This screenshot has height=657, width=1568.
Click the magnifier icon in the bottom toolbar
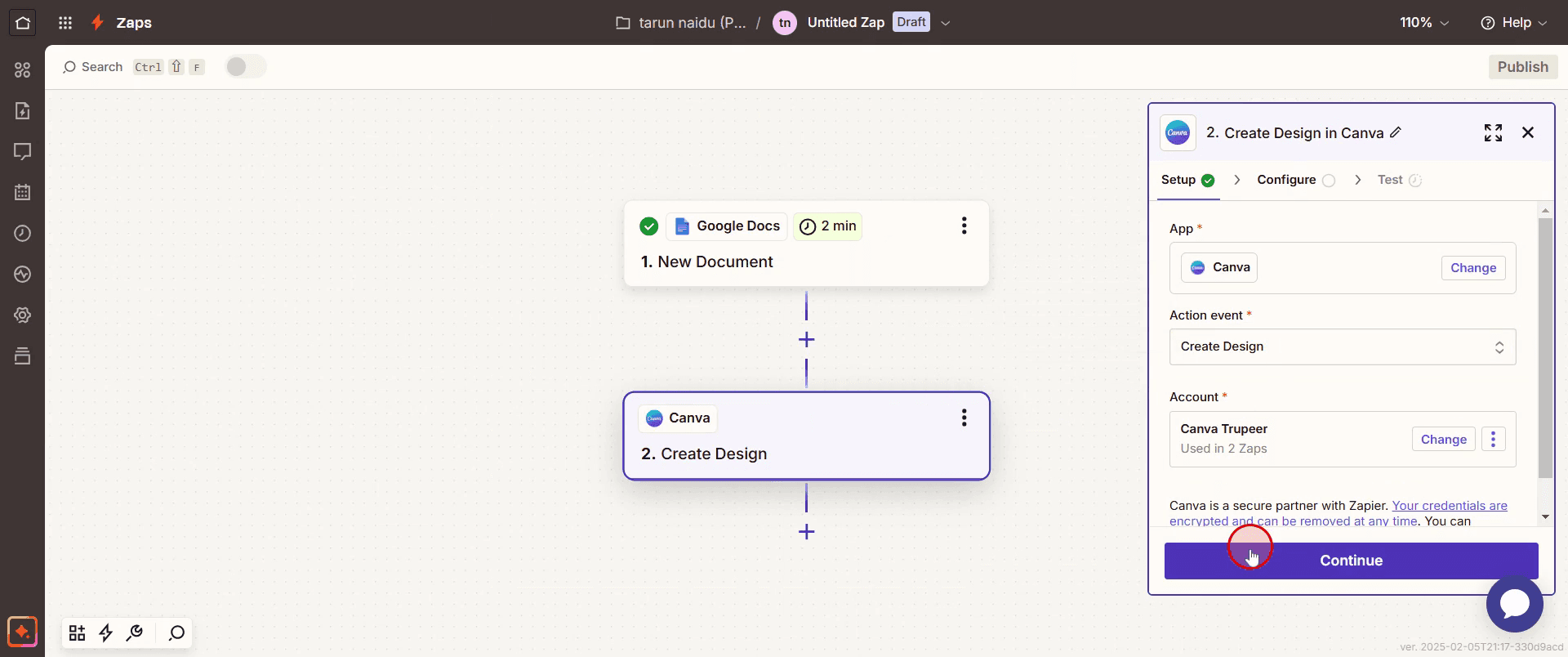click(x=176, y=632)
